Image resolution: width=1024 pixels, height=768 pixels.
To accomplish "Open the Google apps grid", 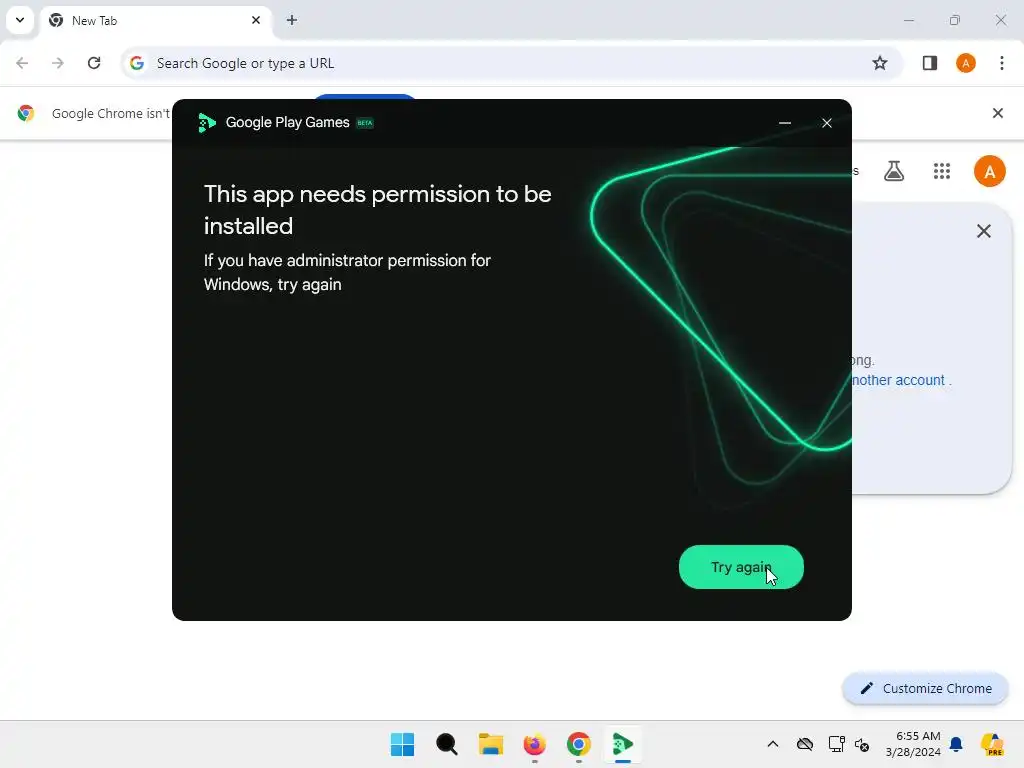I will point(942,171).
